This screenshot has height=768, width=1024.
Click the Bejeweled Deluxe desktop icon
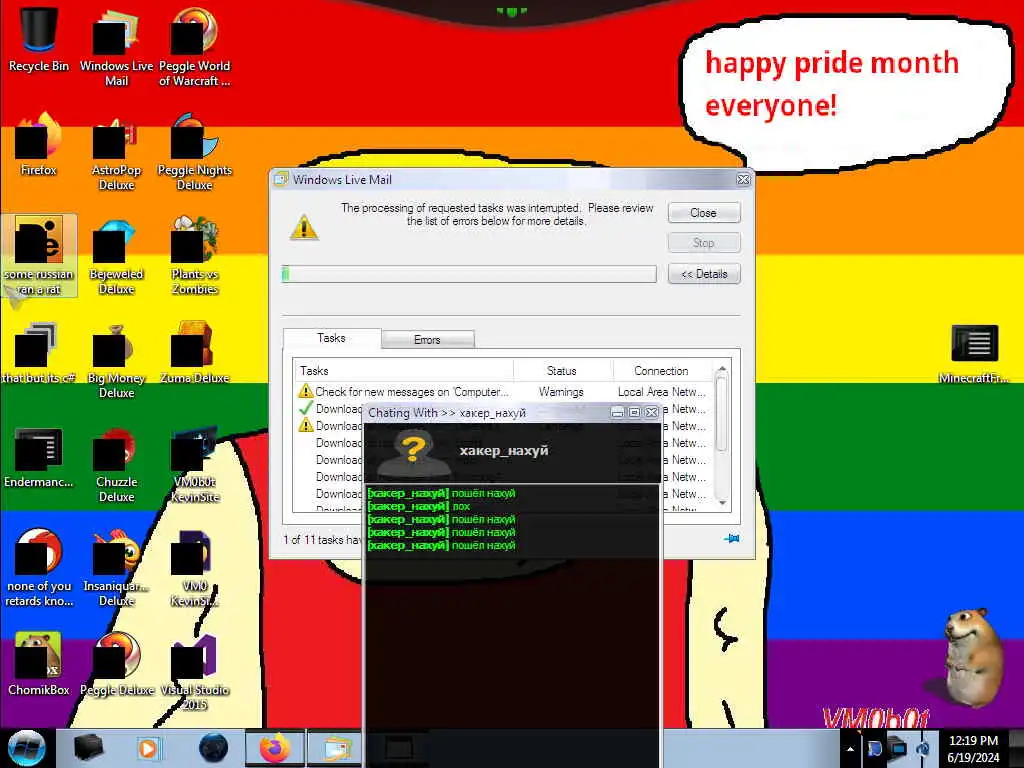pos(116,255)
